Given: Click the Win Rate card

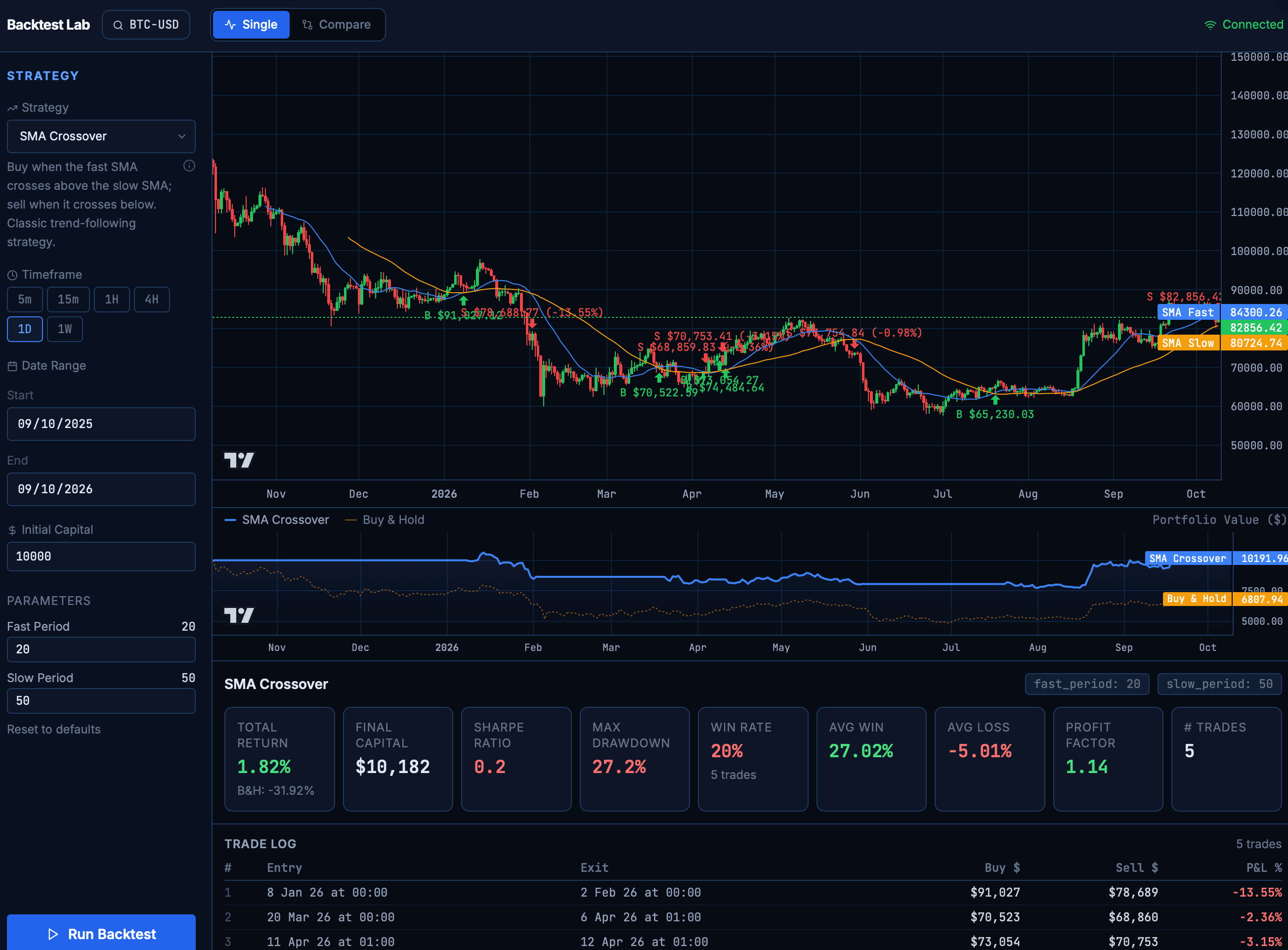Looking at the screenshot, I should coord(753,759).
